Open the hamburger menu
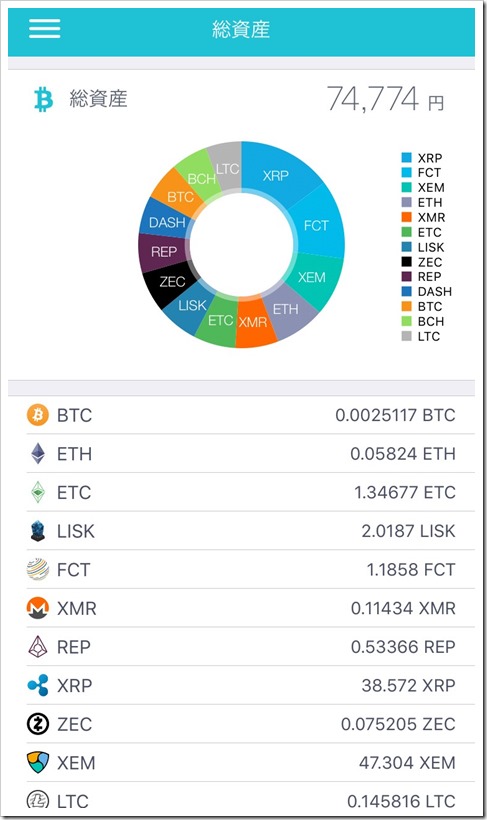The image size is (487, 820). pyautogui.click(x=44, y=28)
